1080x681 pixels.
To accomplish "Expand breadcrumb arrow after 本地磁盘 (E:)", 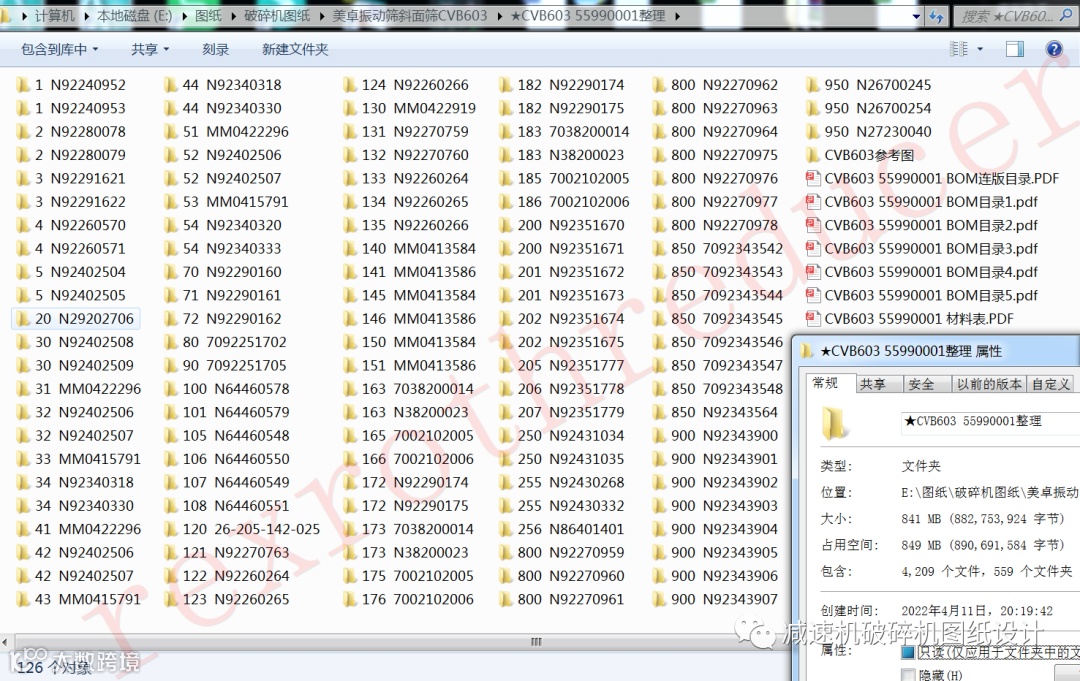I will [x=185, y=16].
